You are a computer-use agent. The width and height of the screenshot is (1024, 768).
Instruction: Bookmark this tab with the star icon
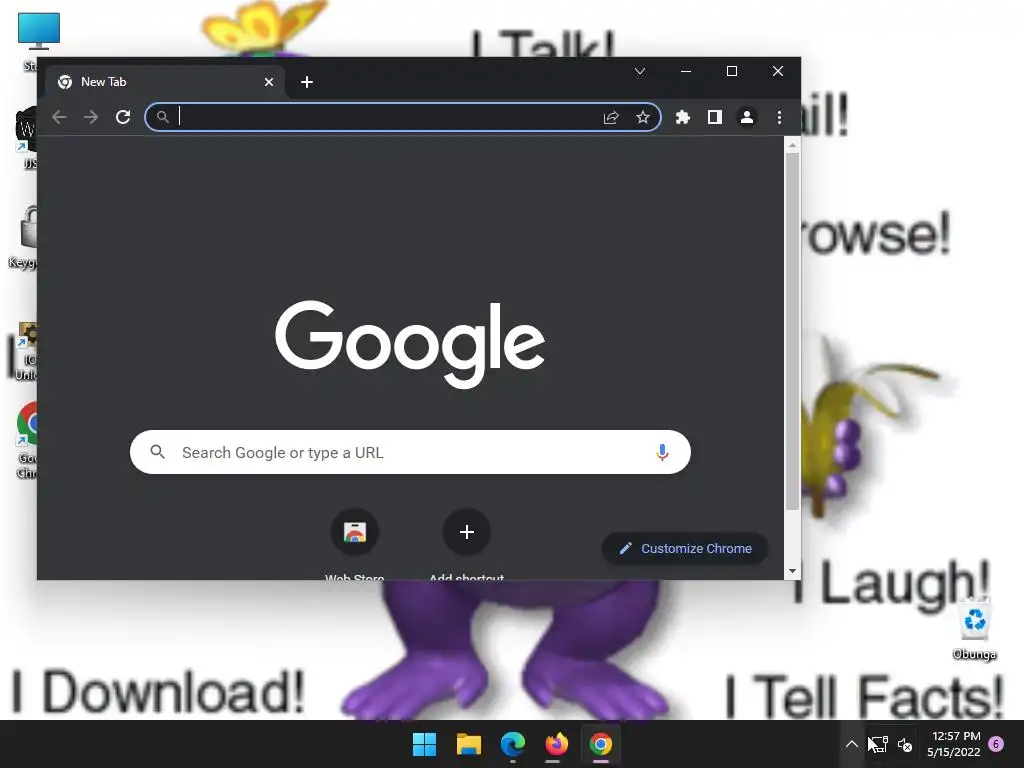[643, 117]
